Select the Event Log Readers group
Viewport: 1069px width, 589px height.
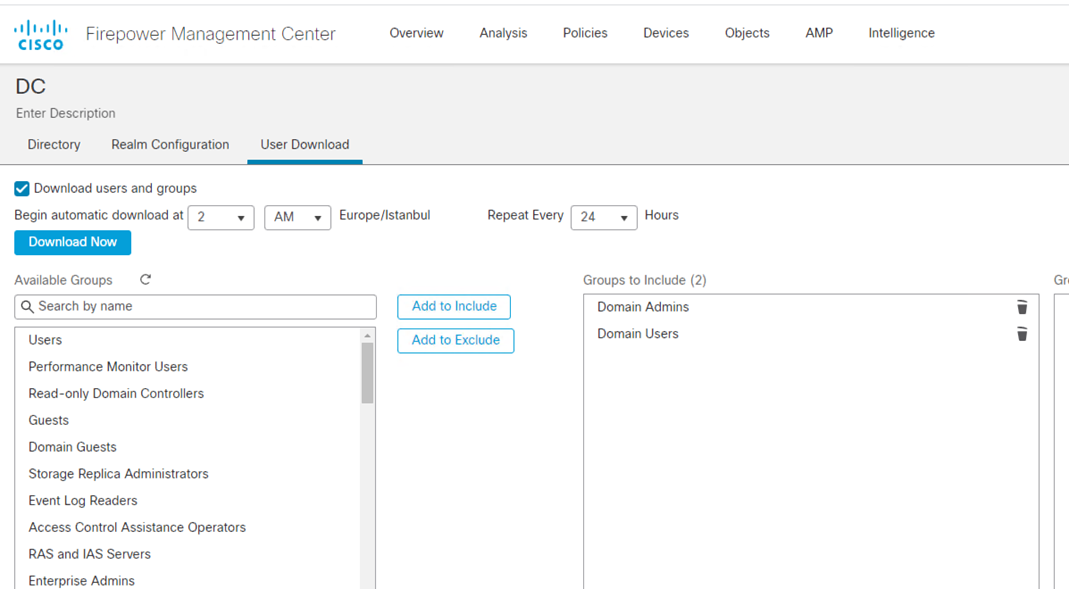click(x=187, y=500)
